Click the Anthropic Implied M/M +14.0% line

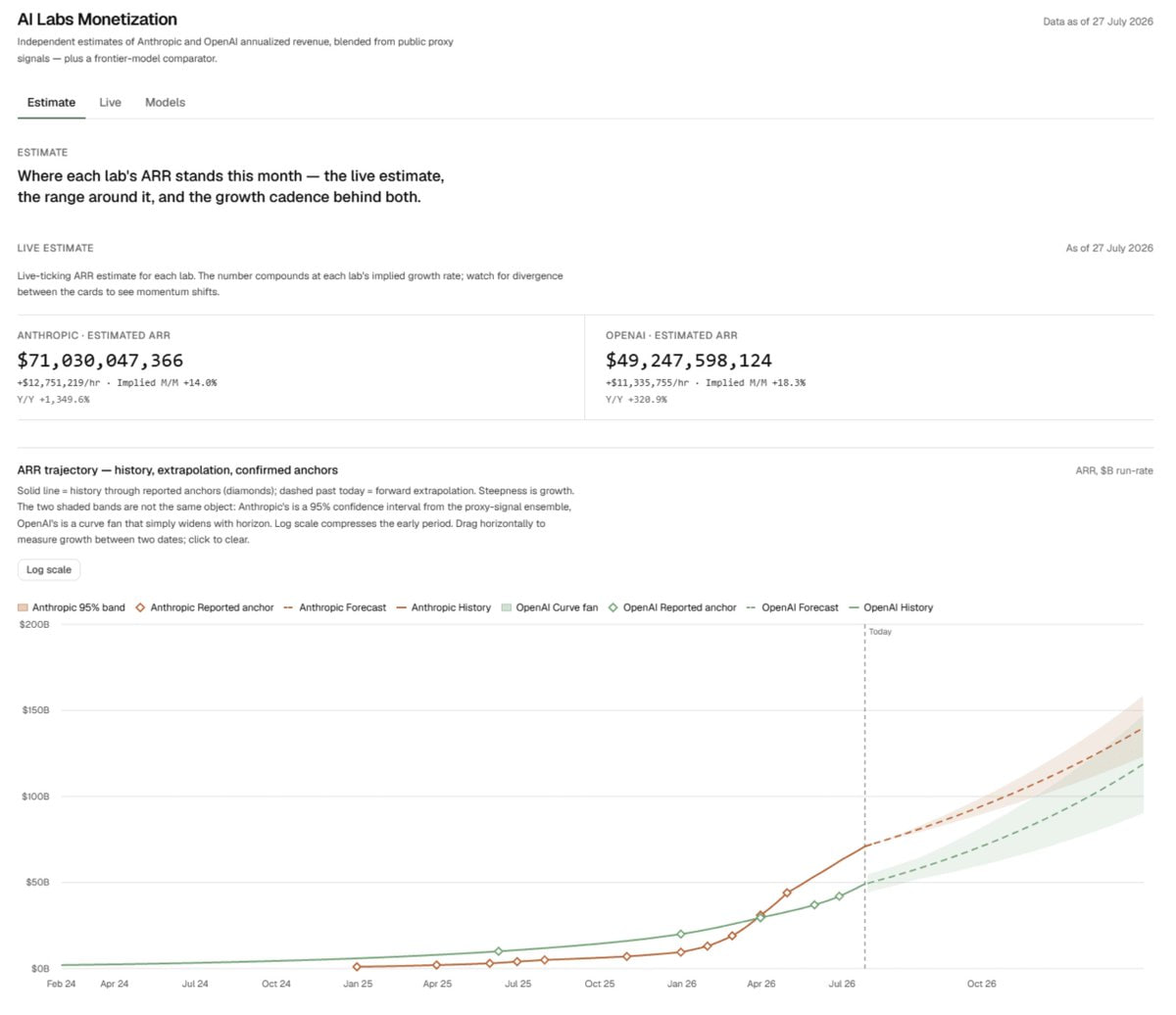[x=118, y=383]
